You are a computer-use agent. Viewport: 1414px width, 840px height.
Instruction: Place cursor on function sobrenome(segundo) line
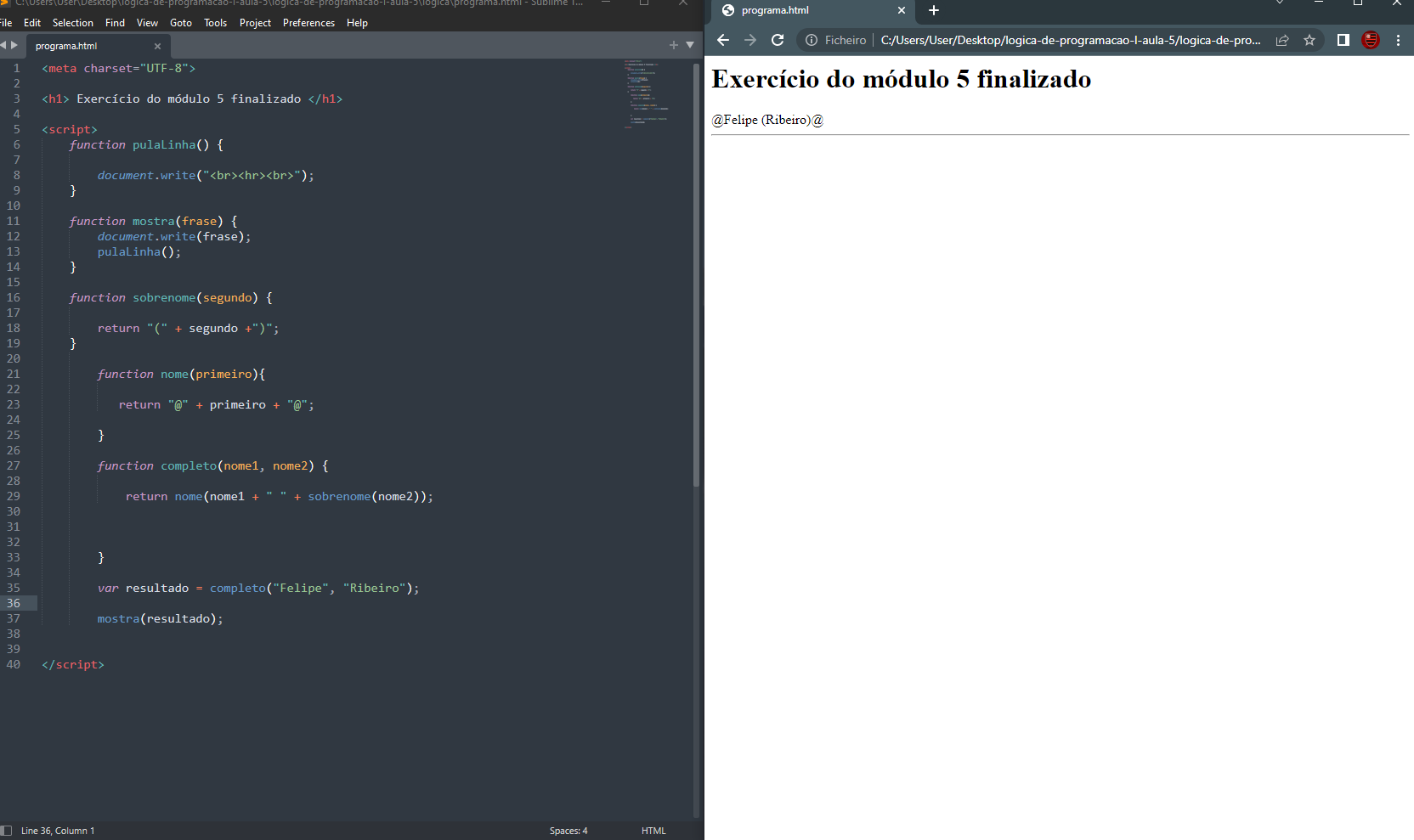(x=171, y=297)
